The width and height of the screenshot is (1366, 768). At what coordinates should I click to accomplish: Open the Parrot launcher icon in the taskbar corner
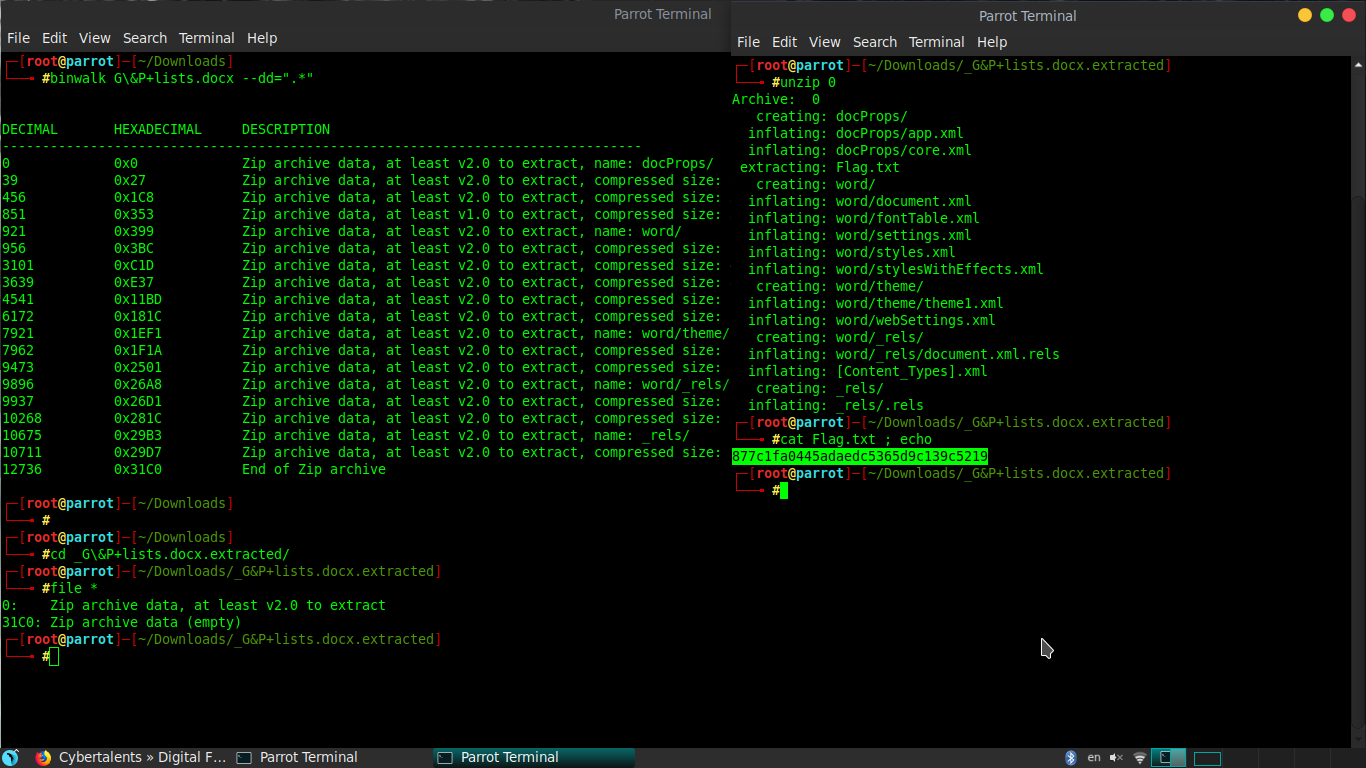click(10, 757)
